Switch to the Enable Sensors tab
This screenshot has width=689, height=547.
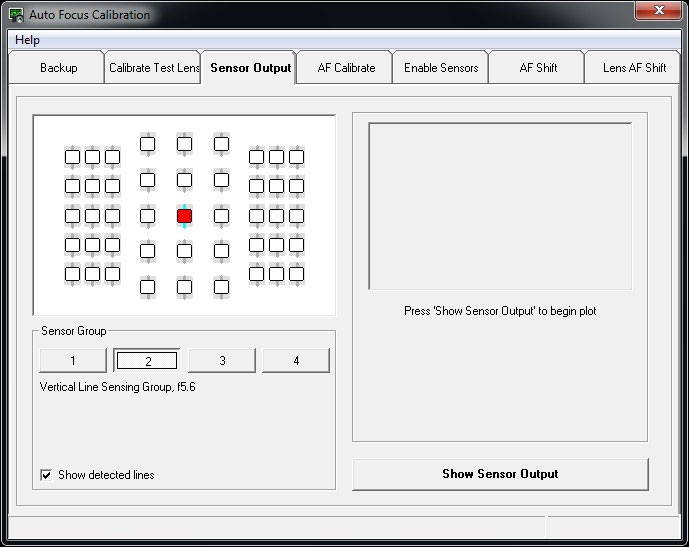(441, 68)
